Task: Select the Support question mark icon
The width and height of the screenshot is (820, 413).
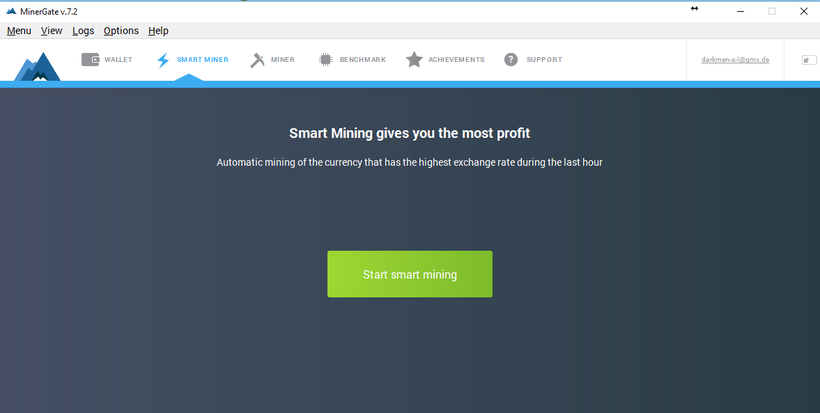Action: [511, 60]
